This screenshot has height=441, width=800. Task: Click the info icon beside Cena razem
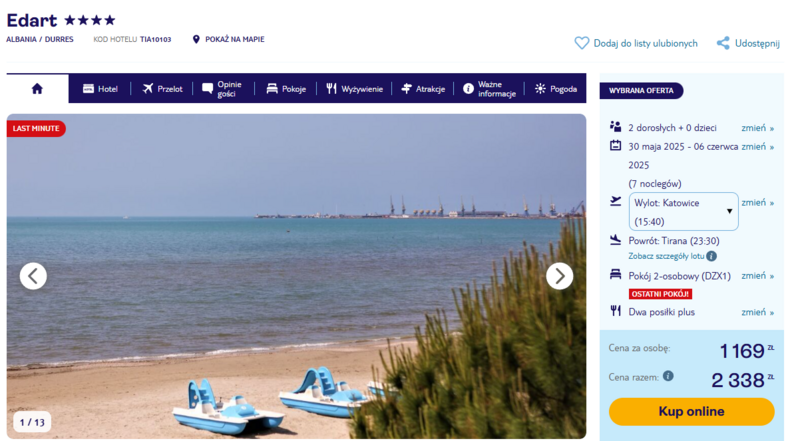click(x=668, y=376)
